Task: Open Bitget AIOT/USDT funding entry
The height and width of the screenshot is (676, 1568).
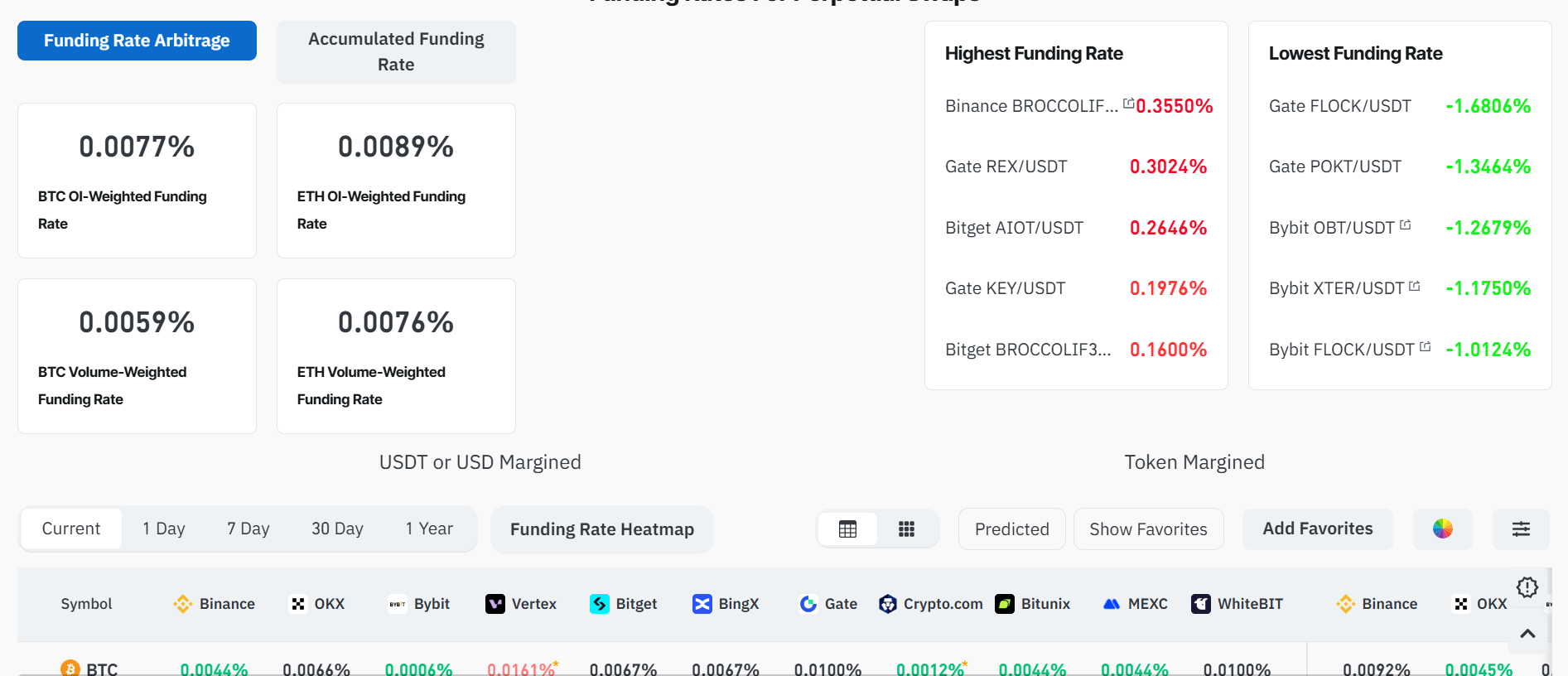Action: click(x=1015, y=228)
